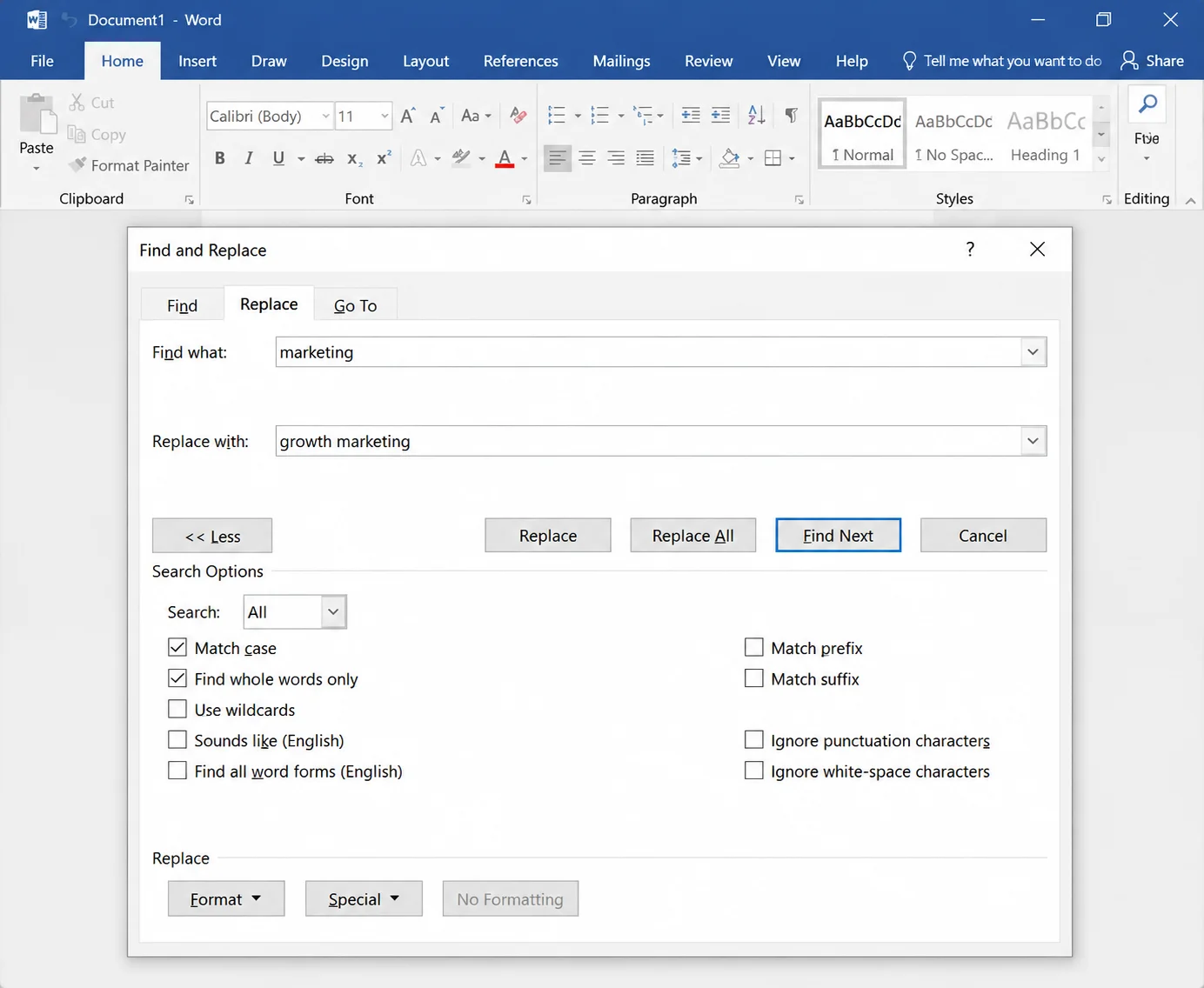
Task: Open the File menu tab
Action: coord(42,61)
